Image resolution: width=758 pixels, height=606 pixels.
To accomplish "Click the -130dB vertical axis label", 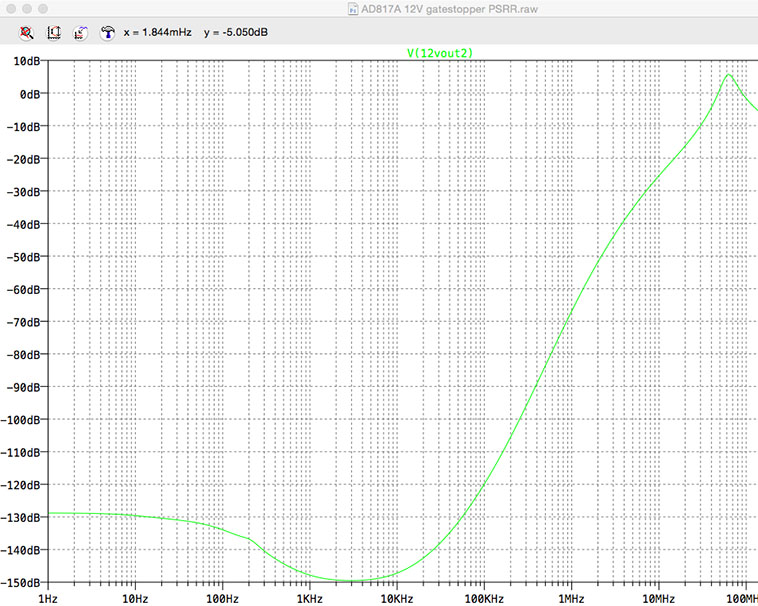I will tap(20, 518).
